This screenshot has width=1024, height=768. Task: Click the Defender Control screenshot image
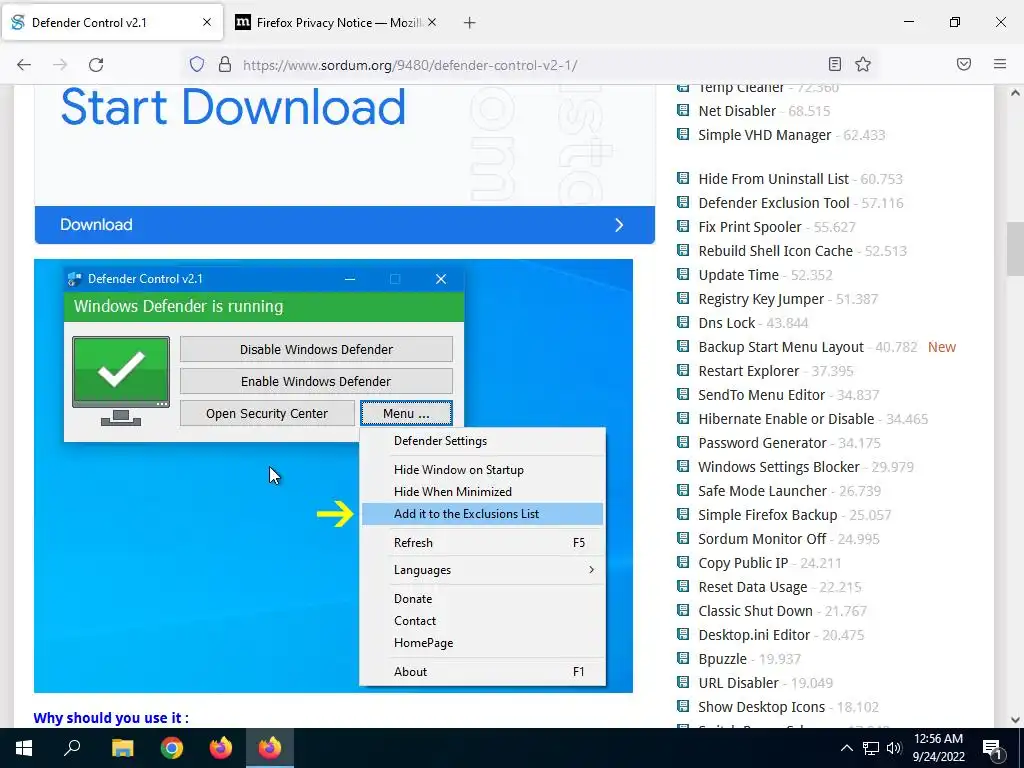click(x=333, y=475)
